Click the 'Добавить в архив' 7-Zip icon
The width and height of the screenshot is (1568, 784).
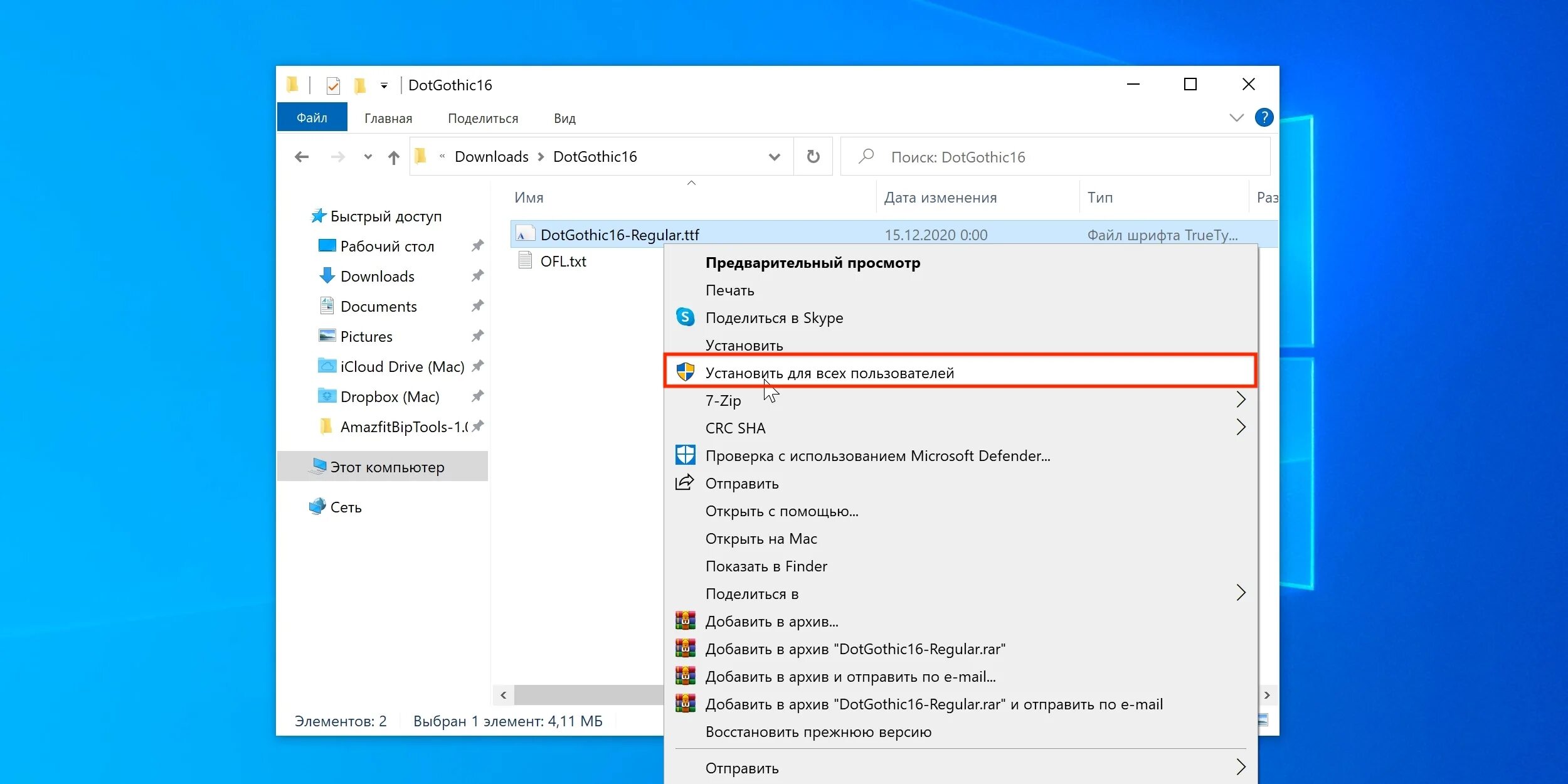point(685,622)
